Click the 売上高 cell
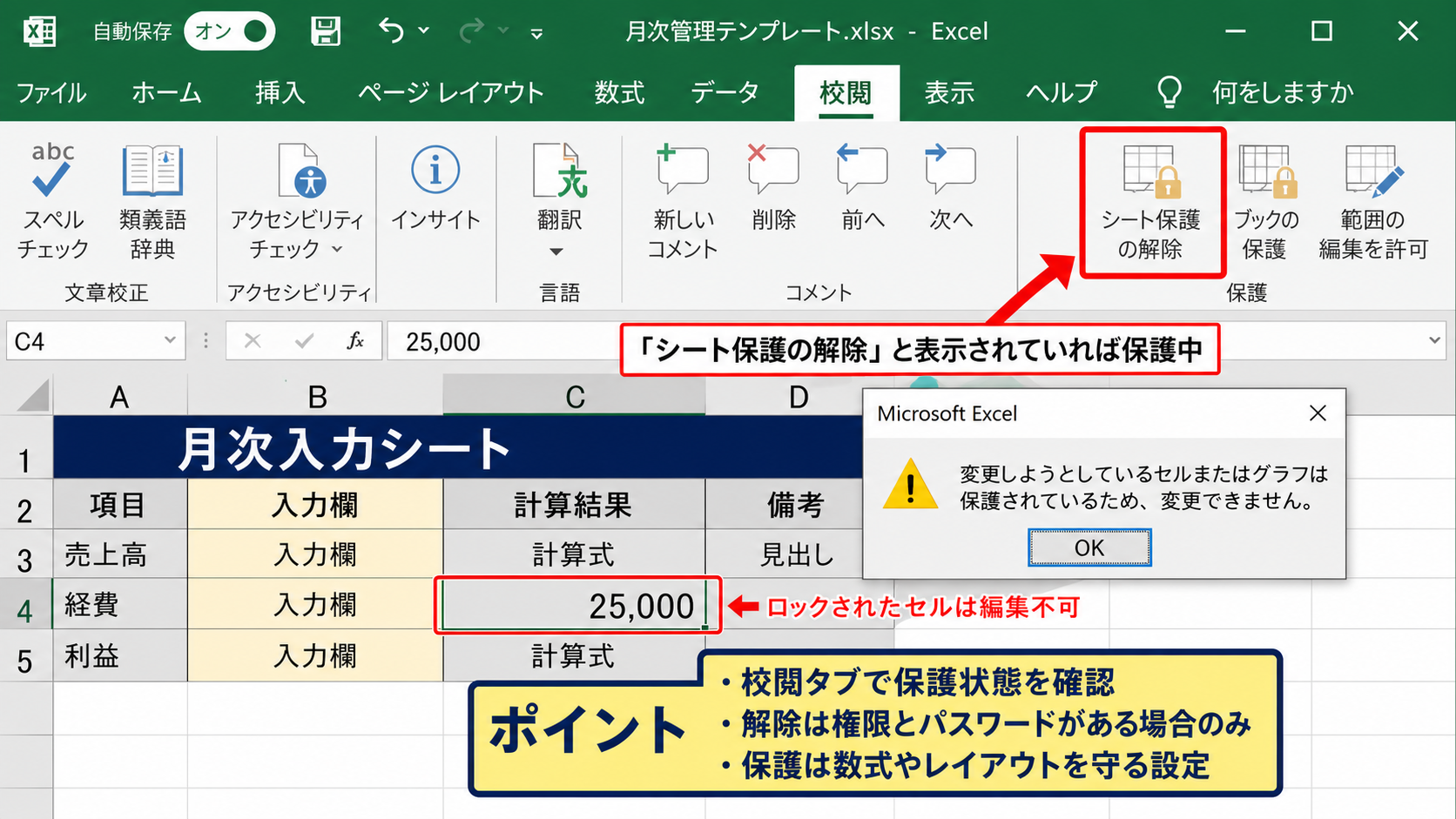Image resolution: width=1456 pixels, height=819 pixels. tap(120, 554)
